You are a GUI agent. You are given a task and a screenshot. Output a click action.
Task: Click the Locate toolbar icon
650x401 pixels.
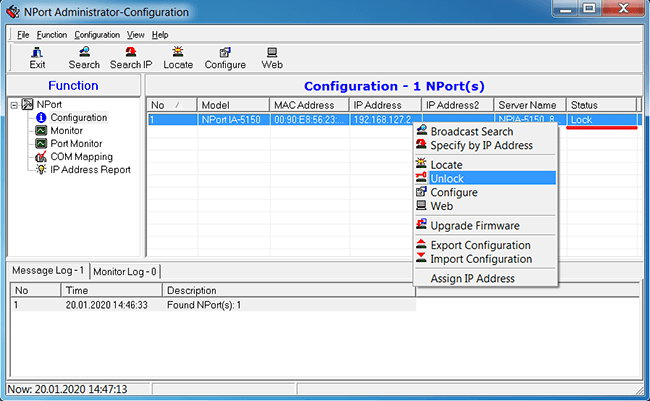[x=178, y=52]
